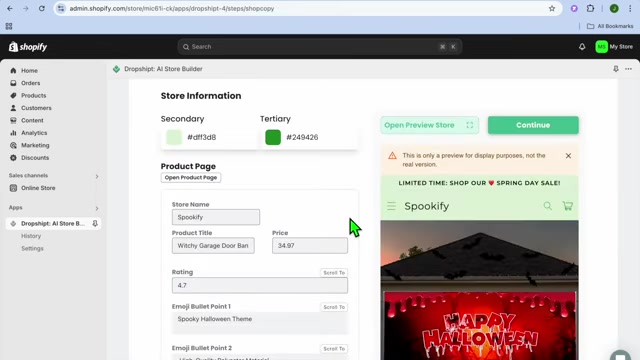640x360 pixels.
Task: Click Scroll To for Emoji Bullet Point 2
Action: (334, 349)
